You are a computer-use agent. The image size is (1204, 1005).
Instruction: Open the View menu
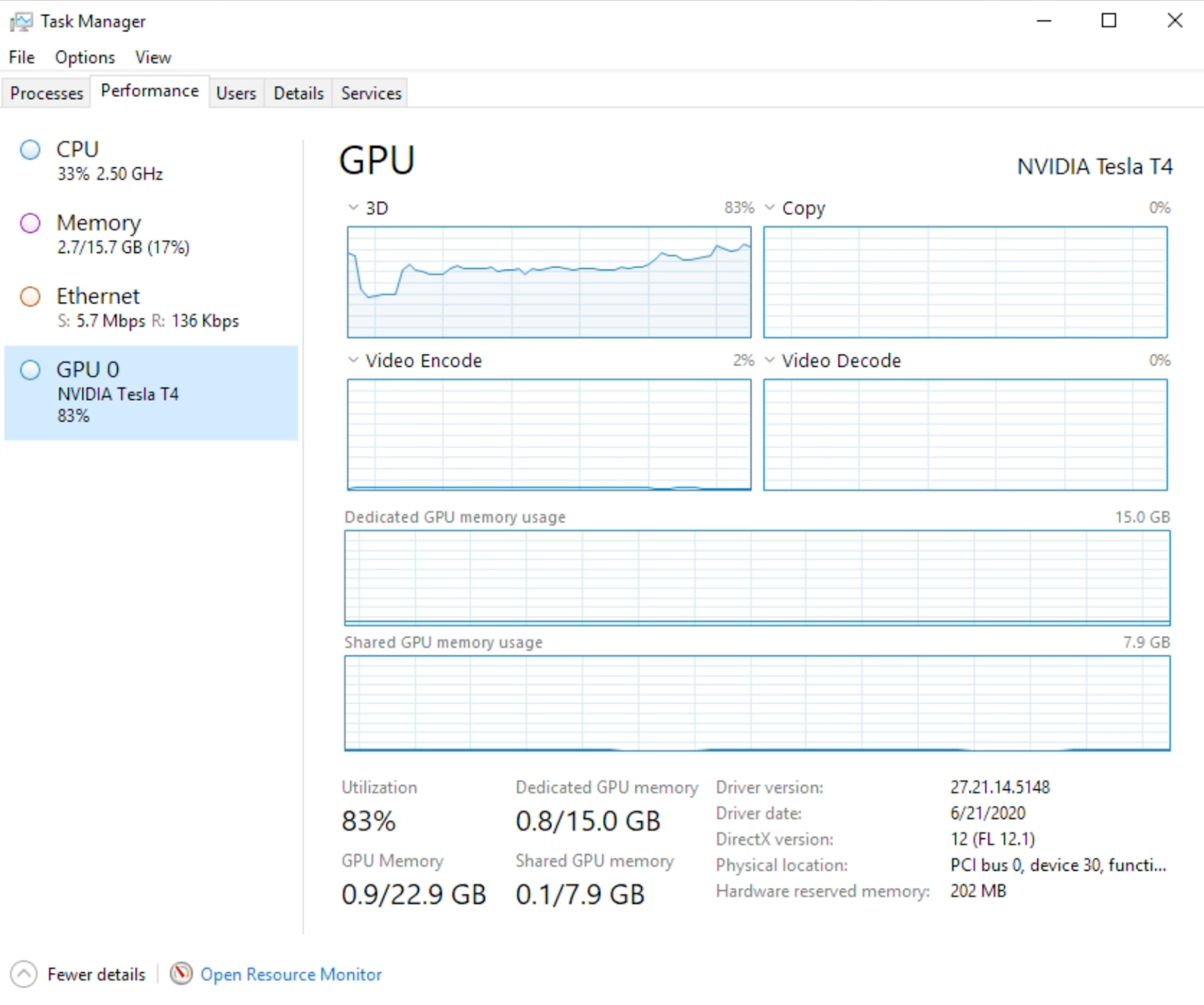(x=153, y=57)
